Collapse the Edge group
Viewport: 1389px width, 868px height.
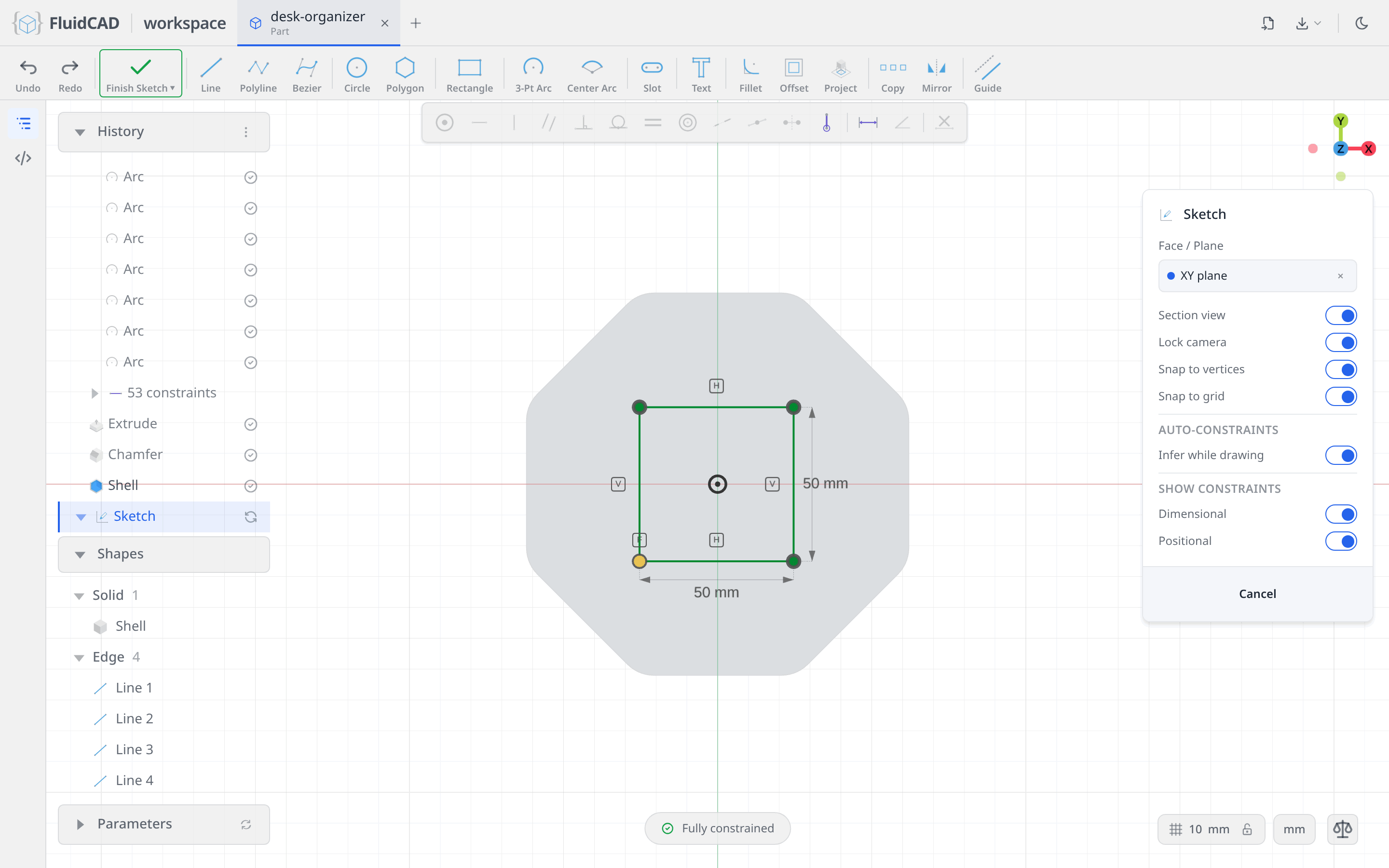(x=79, y=657)
